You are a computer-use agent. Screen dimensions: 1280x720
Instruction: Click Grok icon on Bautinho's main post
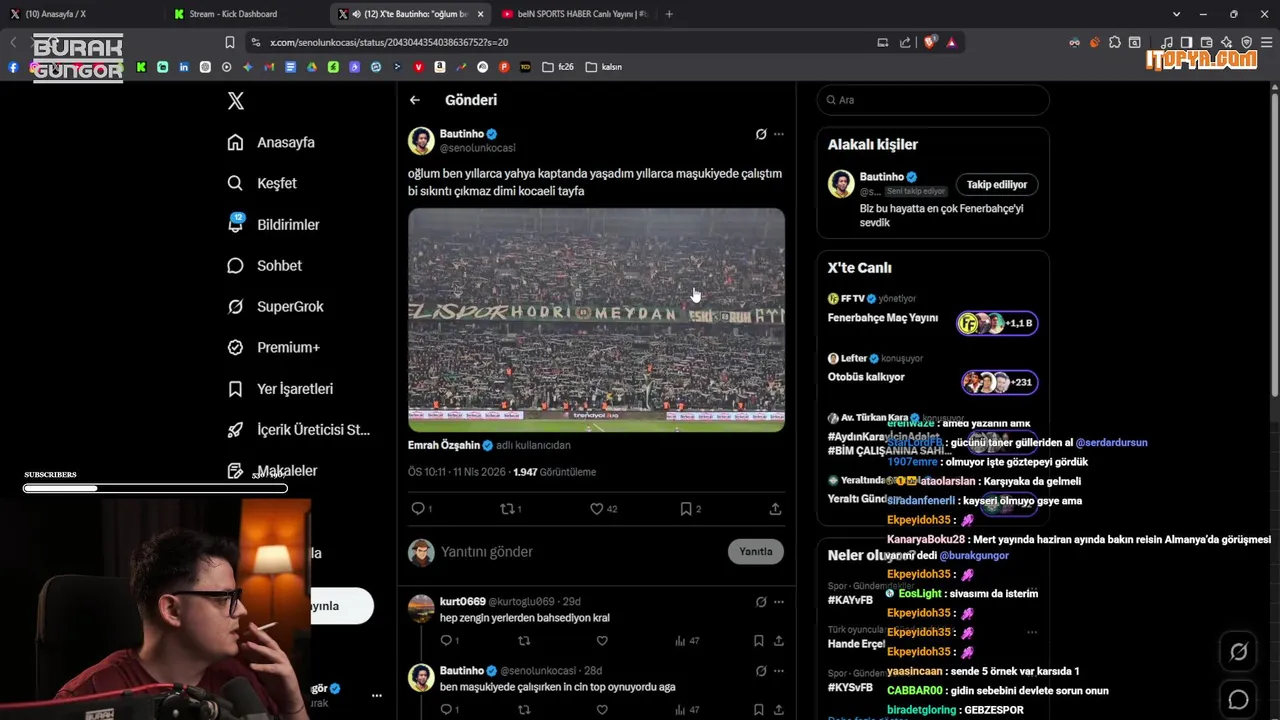pyautogui.click(x=761, y=134)
